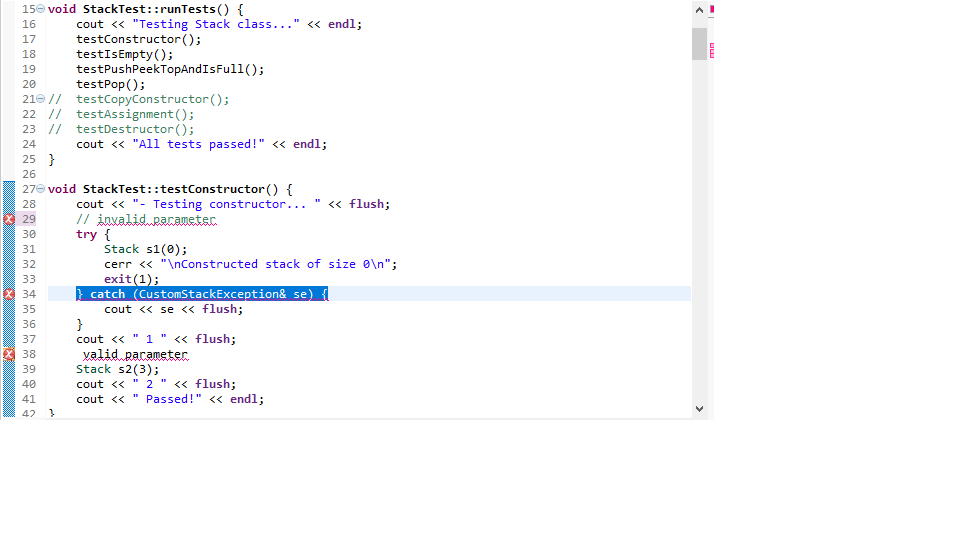Click the pink error indicator atop overview ruler
960x540 pixels.
click(711, 9)
